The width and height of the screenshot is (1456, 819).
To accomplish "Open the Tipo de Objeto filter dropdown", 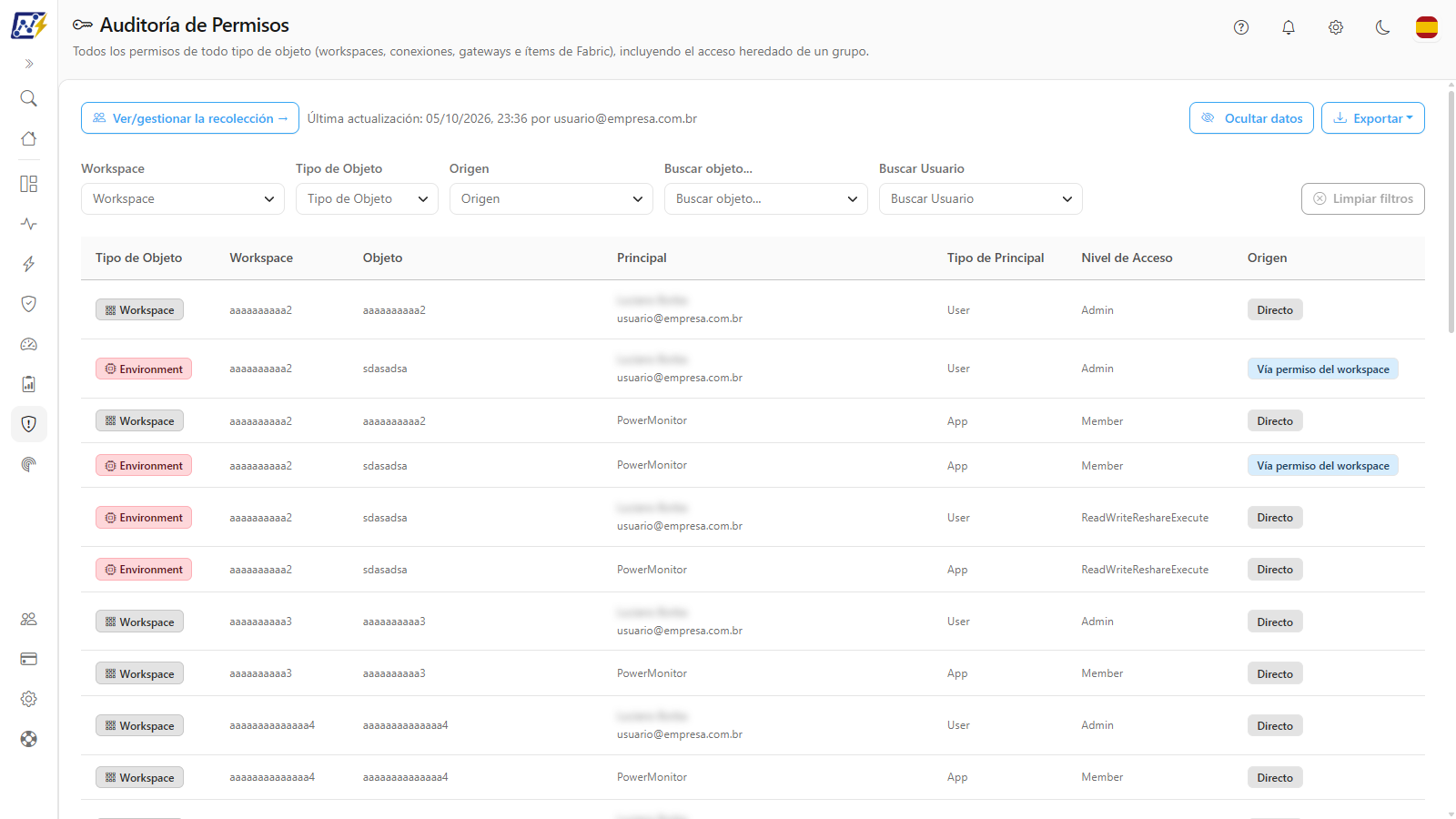I will click(x=367, y=199).
